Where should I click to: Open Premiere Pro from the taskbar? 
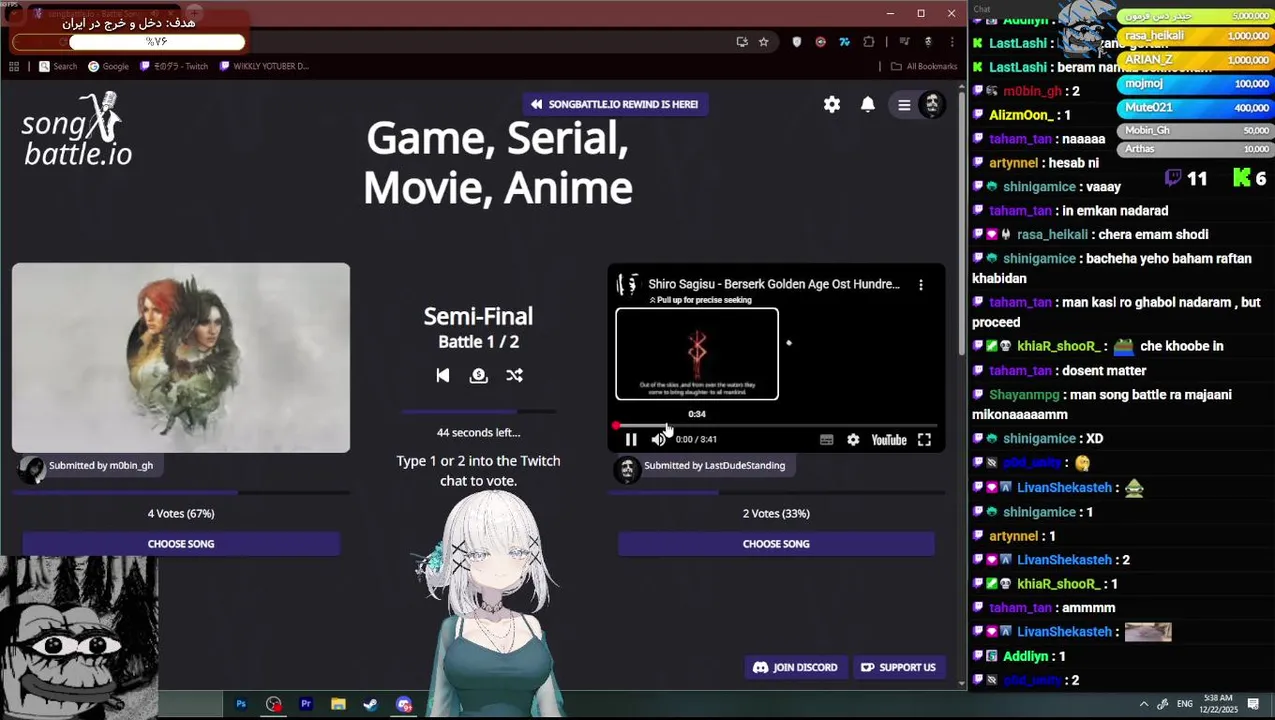[306, 704]
